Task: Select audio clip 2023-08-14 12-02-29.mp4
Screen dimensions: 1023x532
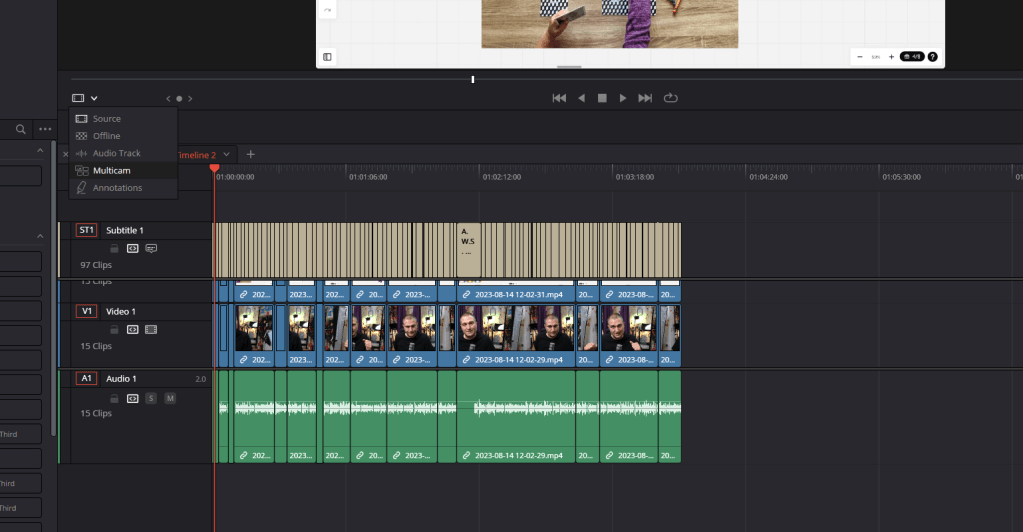Action: [x=516, y=416]
